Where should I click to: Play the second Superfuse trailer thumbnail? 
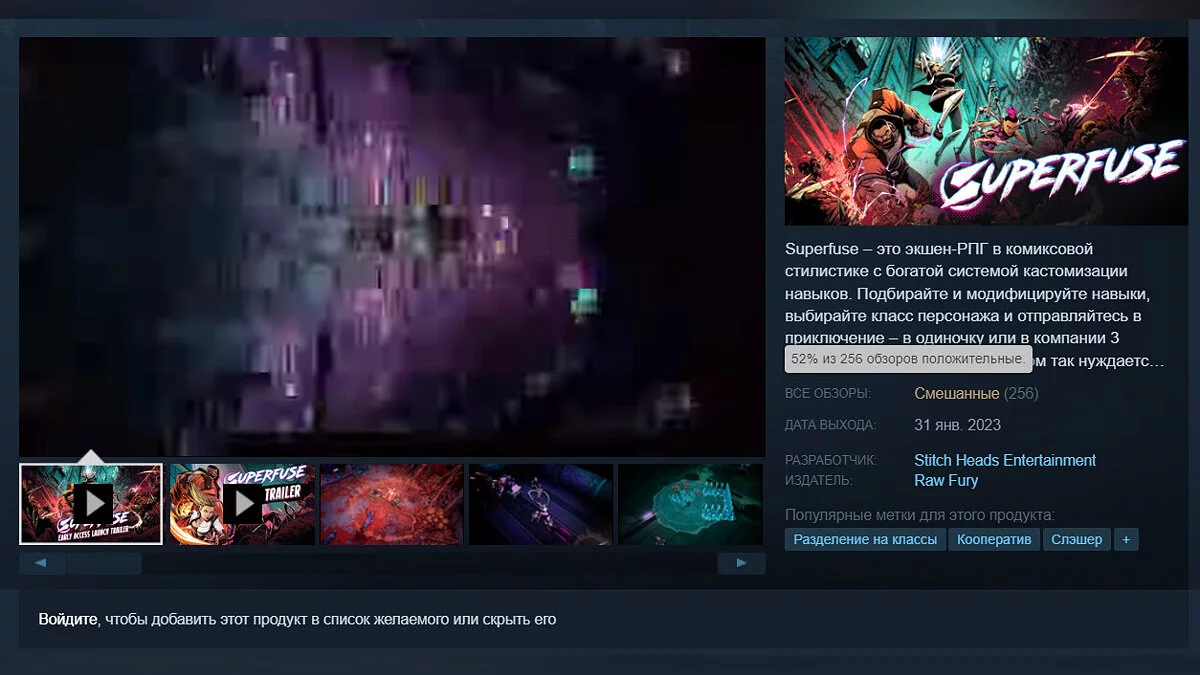(x=242, y=504)
